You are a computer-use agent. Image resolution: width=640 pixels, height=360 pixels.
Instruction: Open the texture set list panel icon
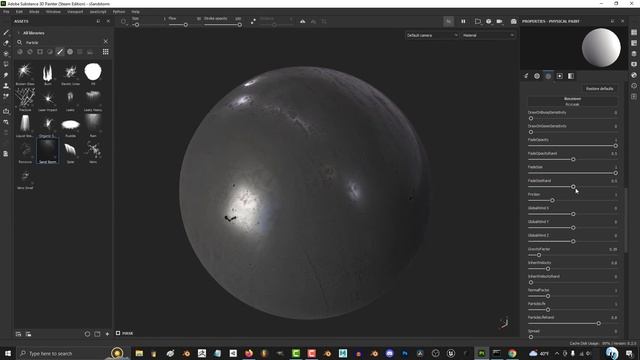(x=633, y=32)
